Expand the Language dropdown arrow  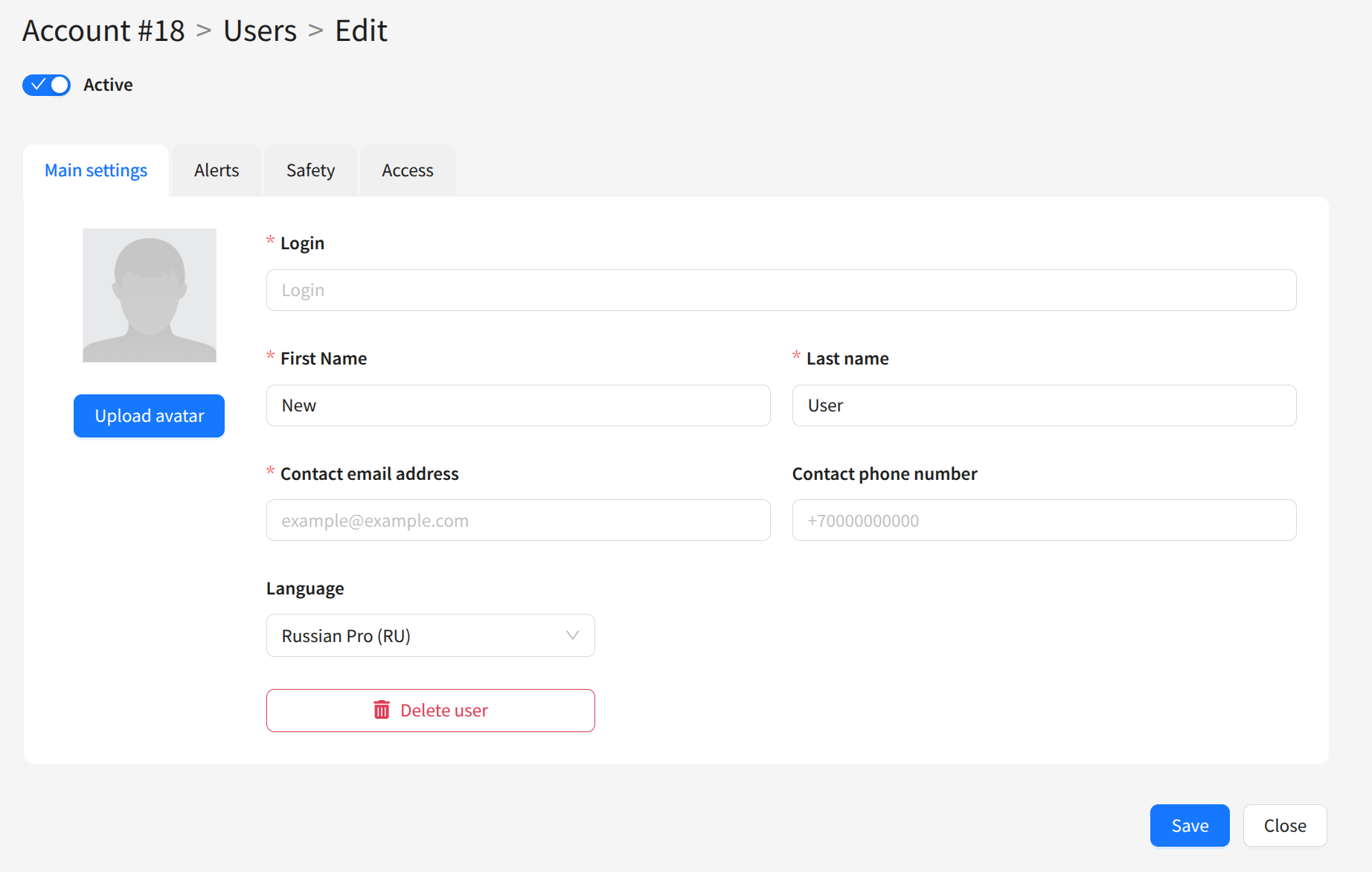click(x=572, y=635)
